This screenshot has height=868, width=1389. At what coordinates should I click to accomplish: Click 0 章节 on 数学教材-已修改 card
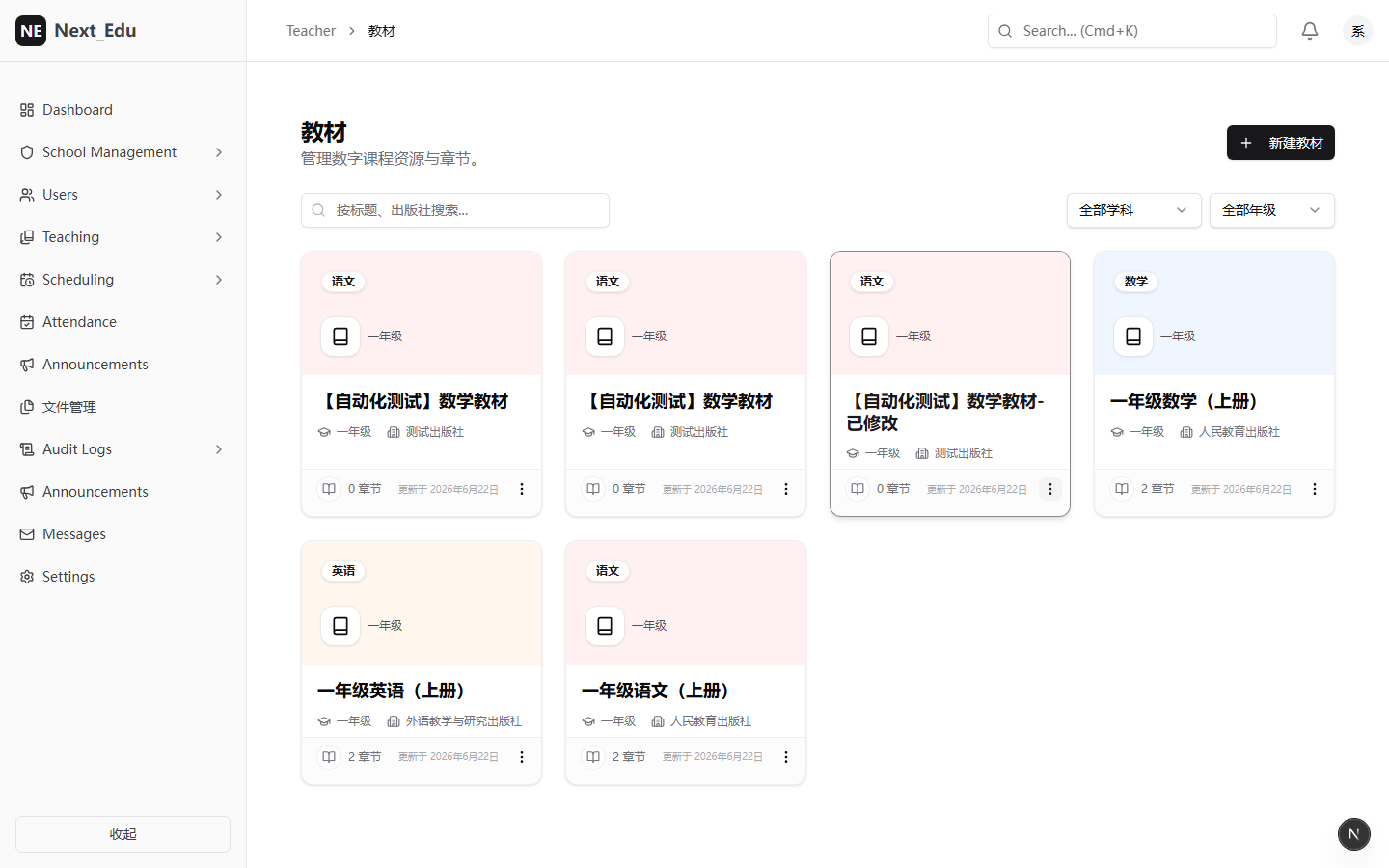(893, 489)
